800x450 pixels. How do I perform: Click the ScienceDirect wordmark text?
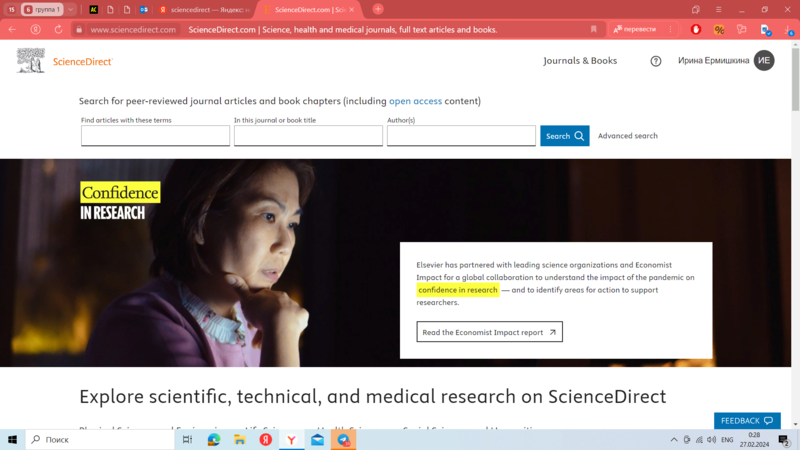tap(82, 62)
